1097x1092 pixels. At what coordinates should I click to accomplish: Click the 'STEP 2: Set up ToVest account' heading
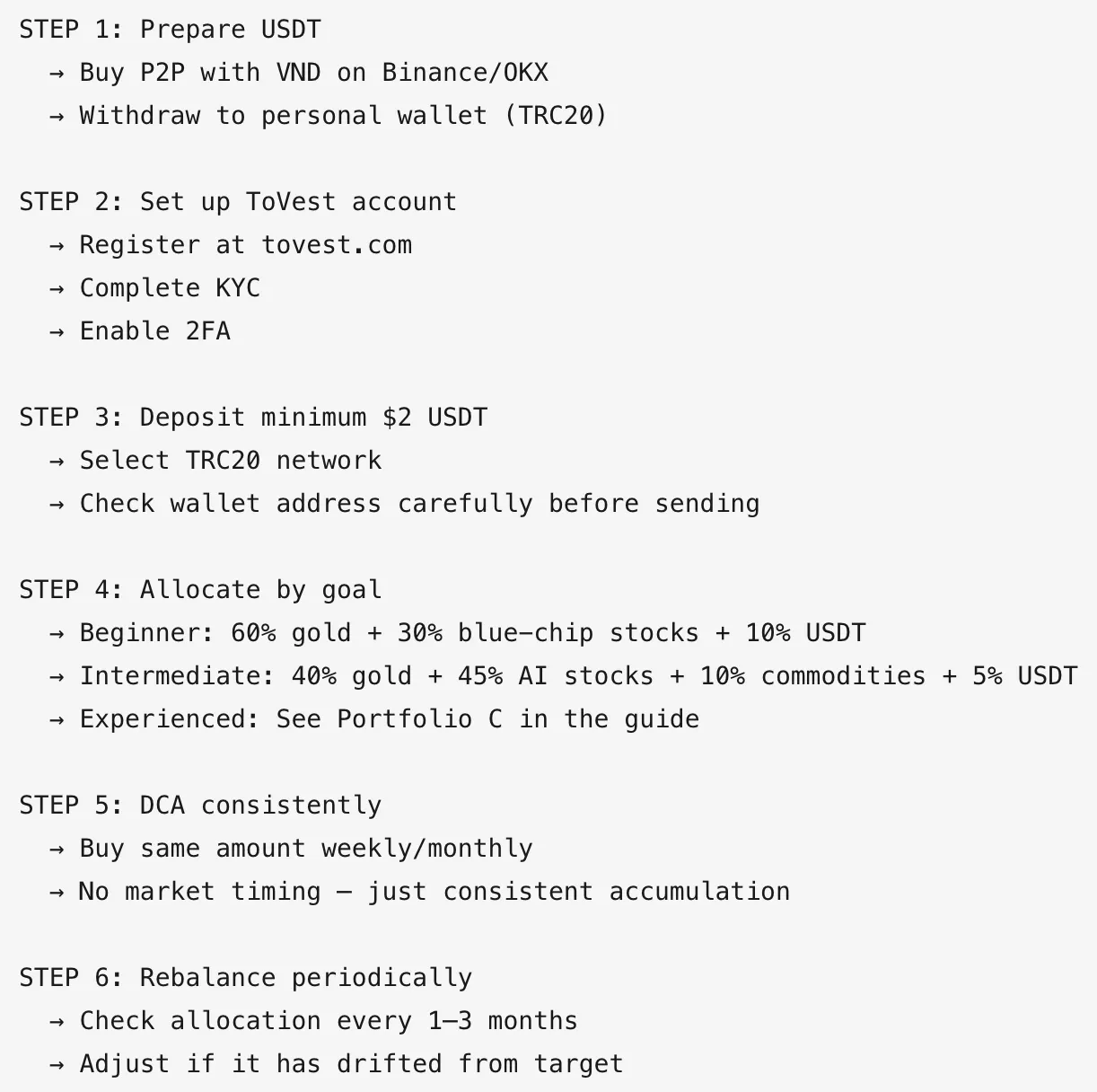pos(238,201)
